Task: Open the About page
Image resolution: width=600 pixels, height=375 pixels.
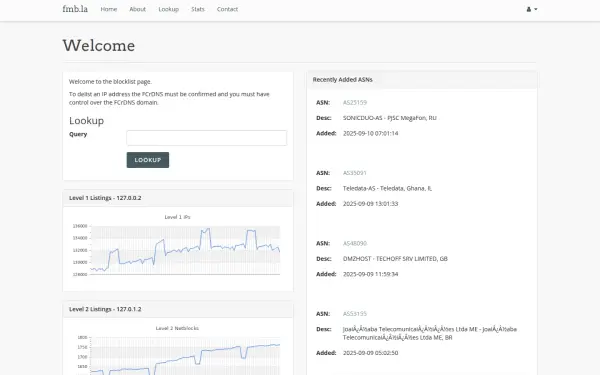Action: pos(137,9)
